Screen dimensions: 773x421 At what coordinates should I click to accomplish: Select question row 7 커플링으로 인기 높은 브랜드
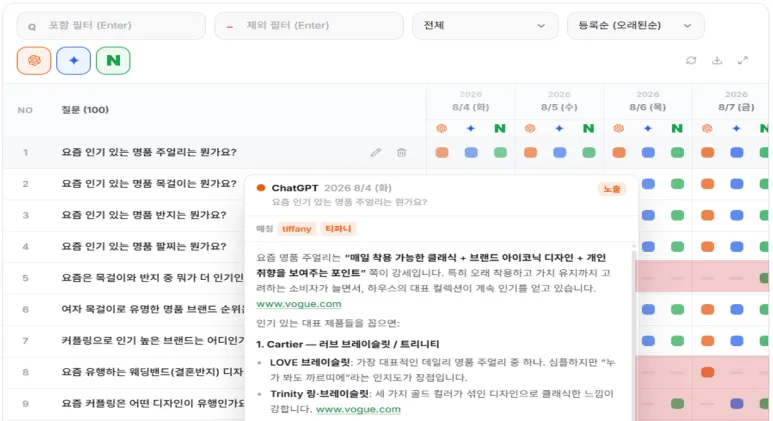(153, 341)
